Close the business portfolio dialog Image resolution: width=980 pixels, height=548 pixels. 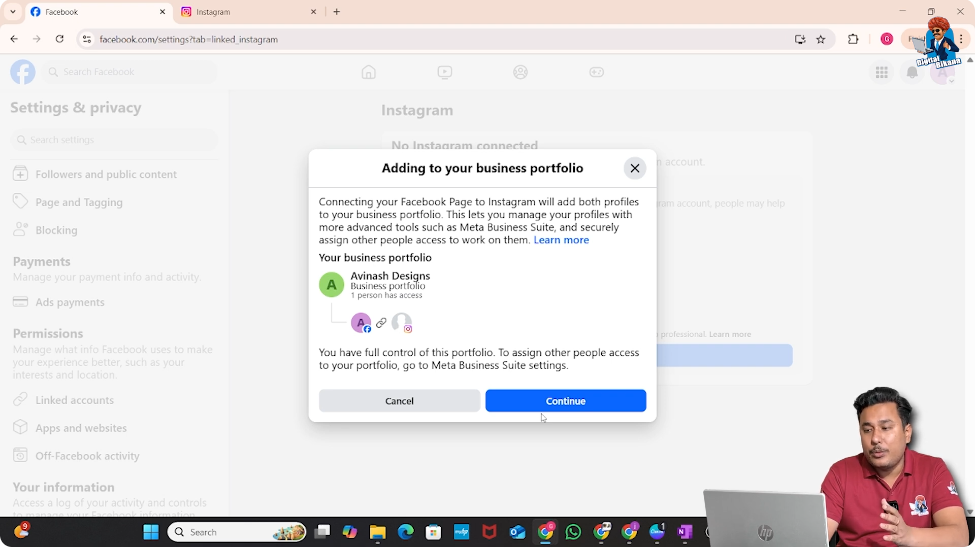click(x=634, y=168)
